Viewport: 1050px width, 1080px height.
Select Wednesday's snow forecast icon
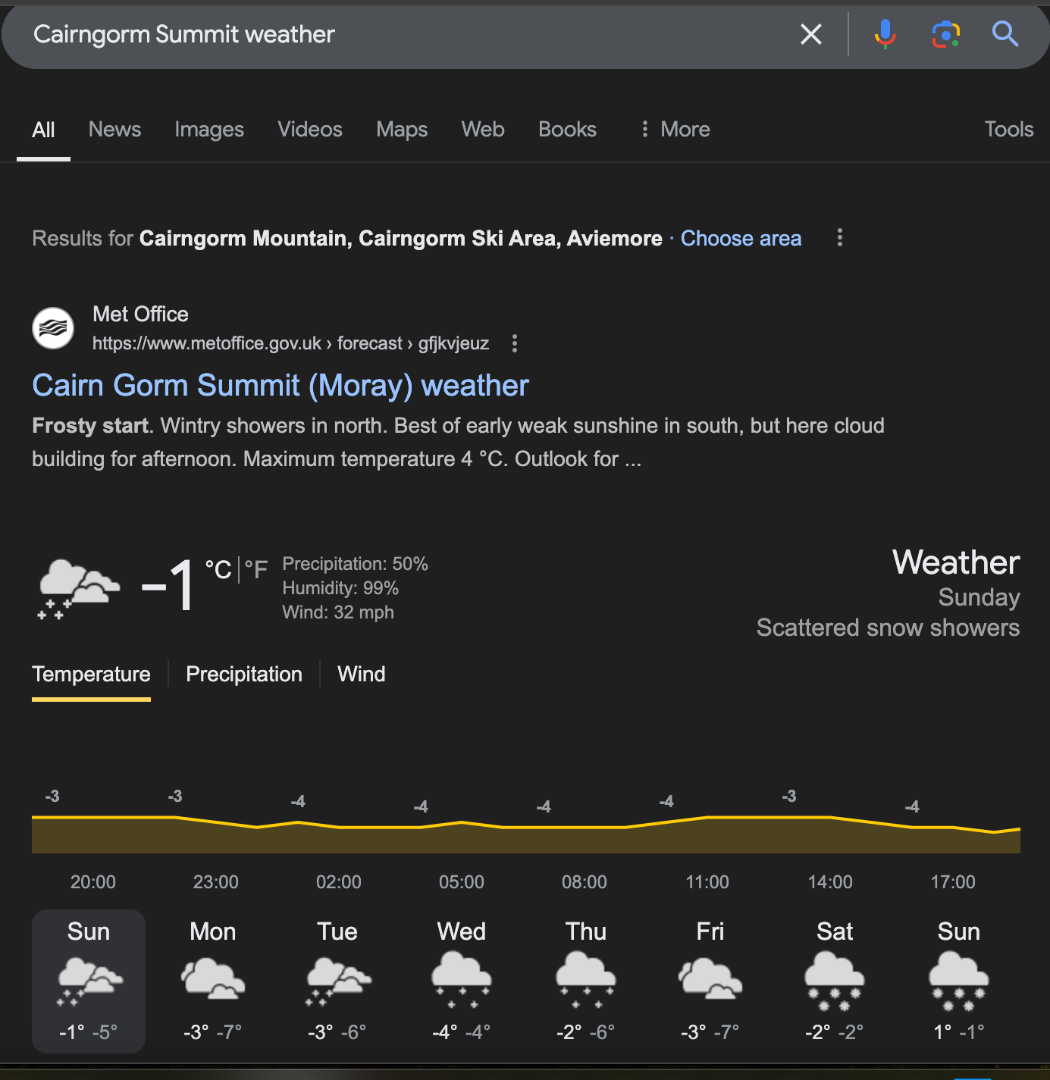(461, 977)
